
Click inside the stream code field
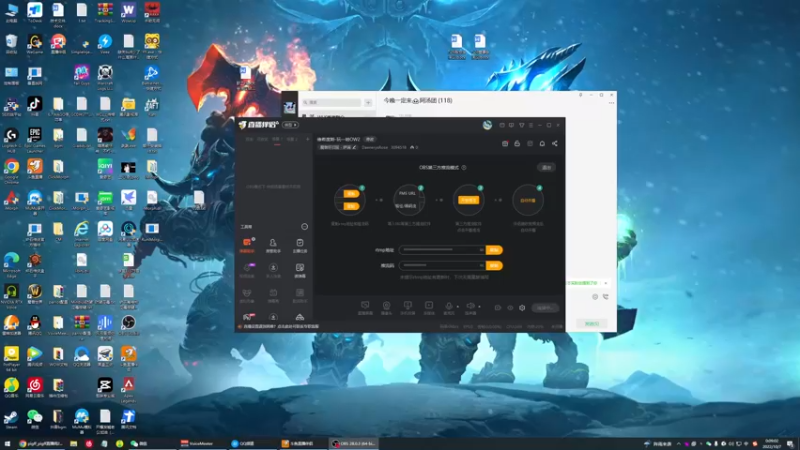442,266
